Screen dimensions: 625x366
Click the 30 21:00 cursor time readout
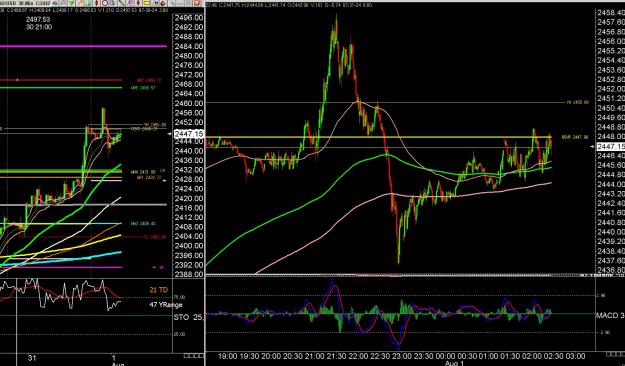pos(39,27)
